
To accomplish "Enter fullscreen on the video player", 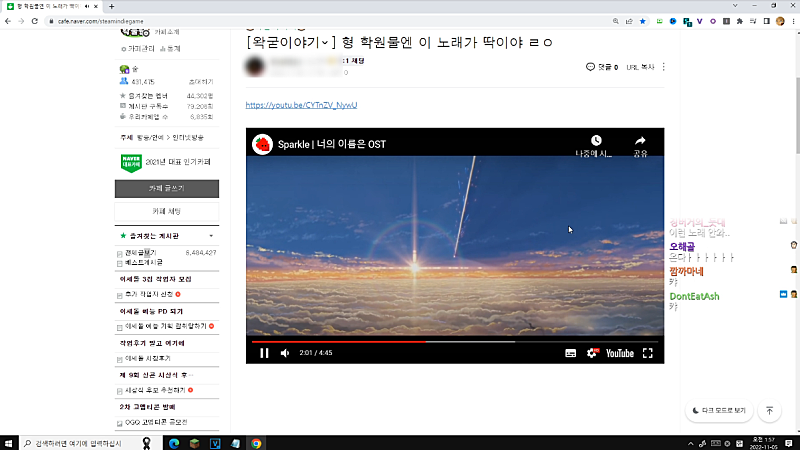I will 648,353.
